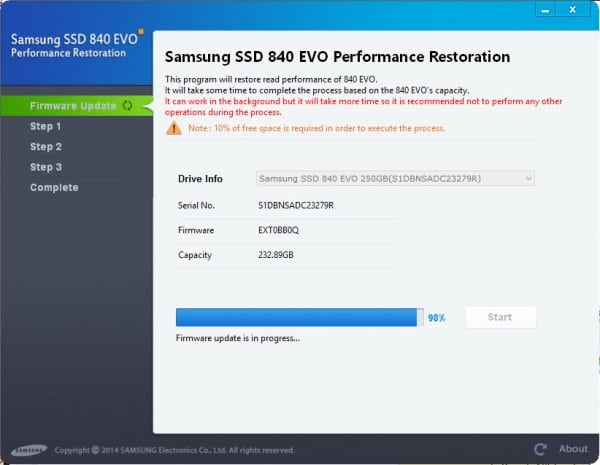Choose Step 3 in the sidebar
The image size is (600, 465).
[46, 167]
